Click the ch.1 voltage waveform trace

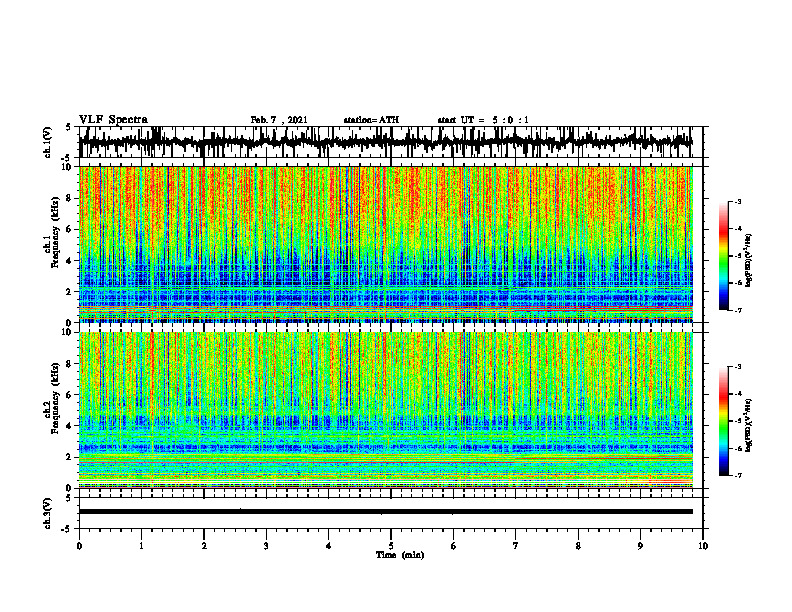pyautogui.click(x=385, y=142)
